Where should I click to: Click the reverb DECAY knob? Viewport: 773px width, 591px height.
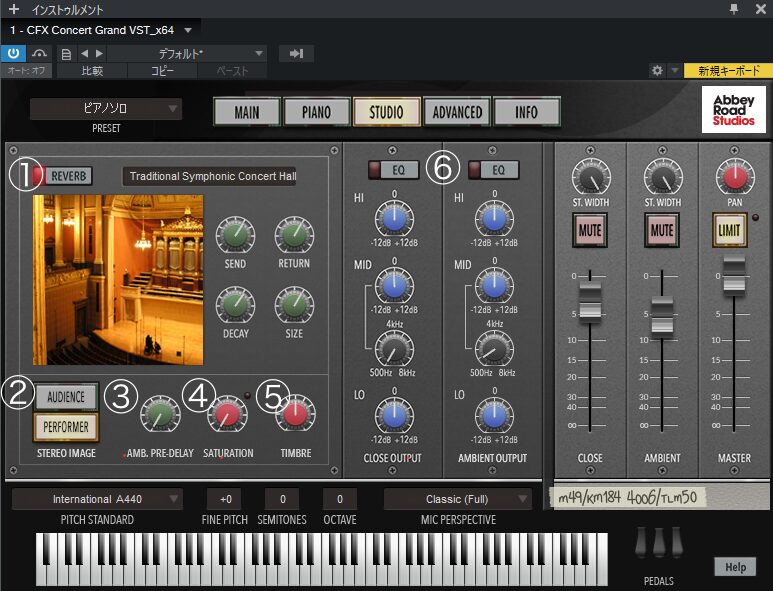[x=236, y=305]
